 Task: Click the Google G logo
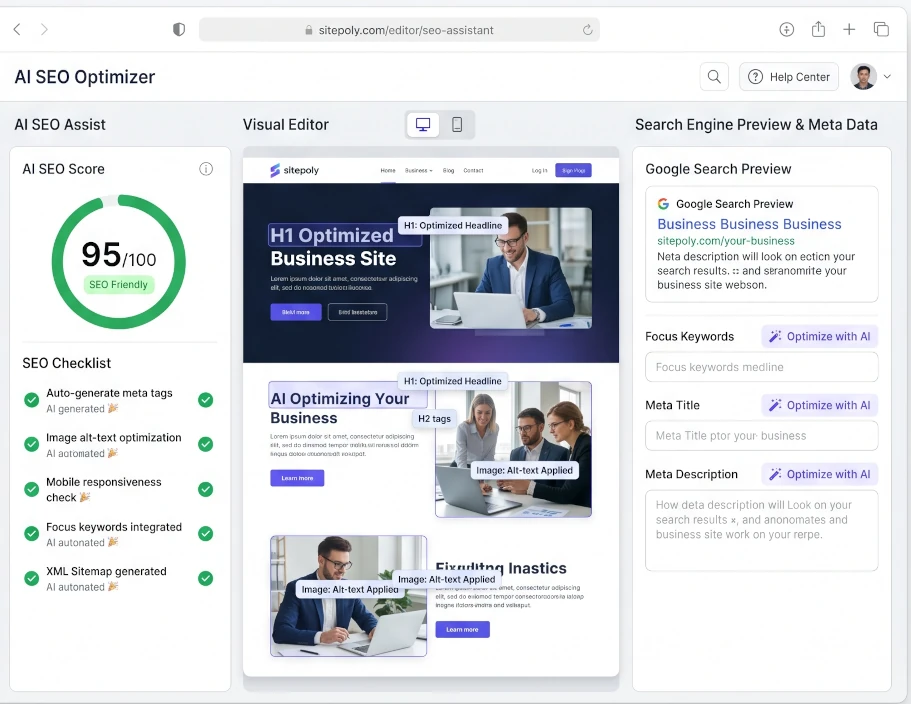coord(663,204)
